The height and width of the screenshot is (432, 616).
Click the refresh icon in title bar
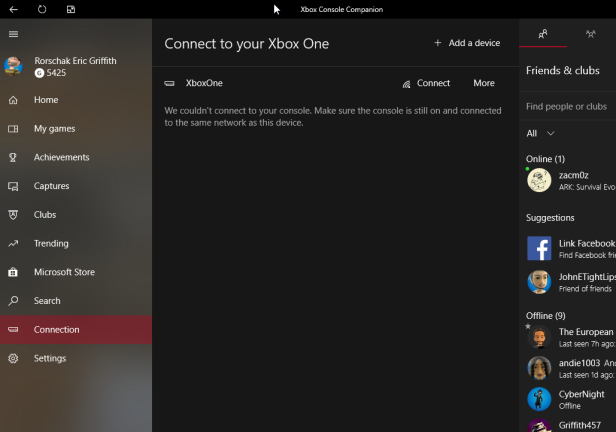point(42,9)
